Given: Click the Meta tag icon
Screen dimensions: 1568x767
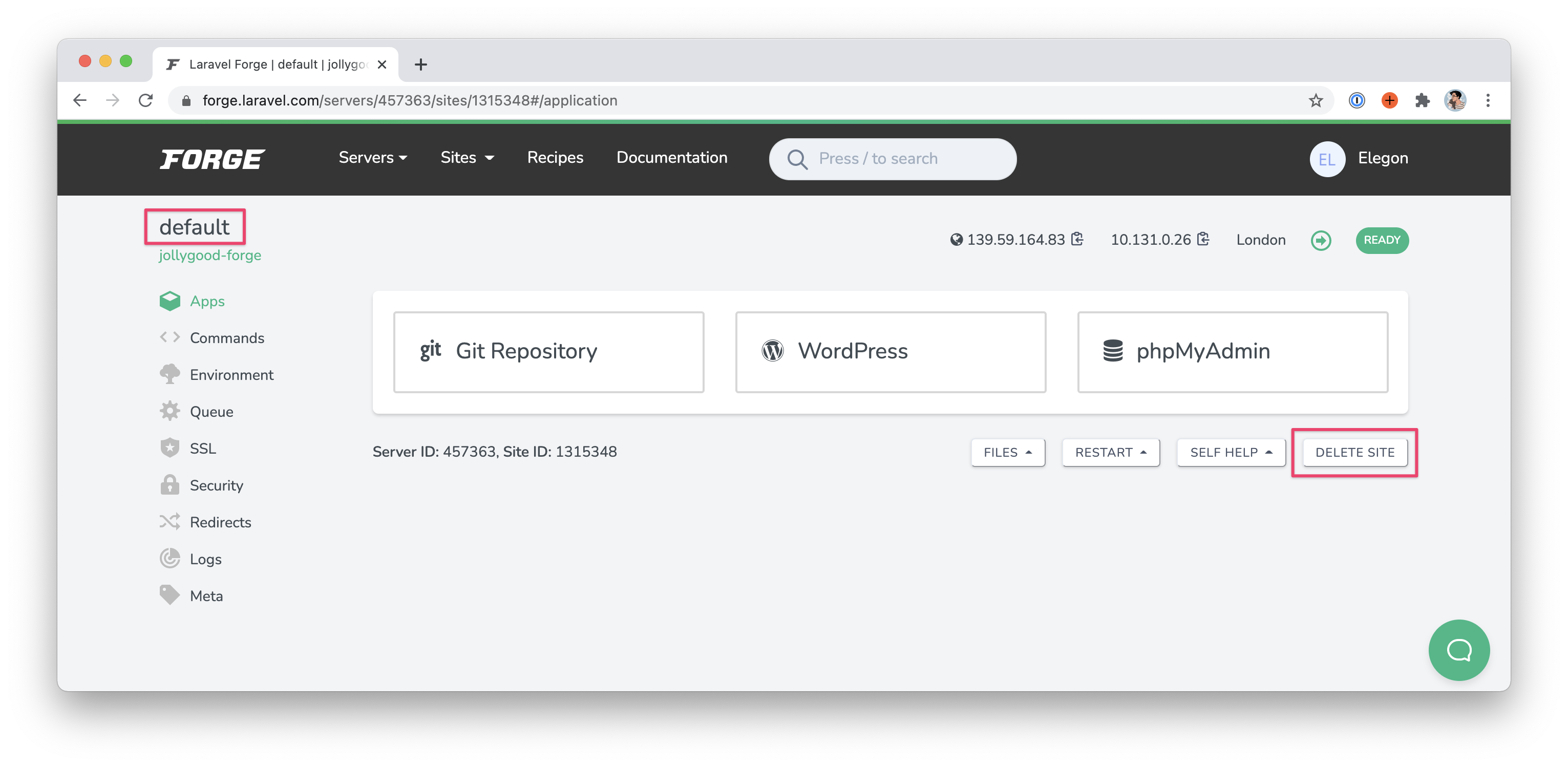Looking at the screenshot, I should tap(170, 595).
